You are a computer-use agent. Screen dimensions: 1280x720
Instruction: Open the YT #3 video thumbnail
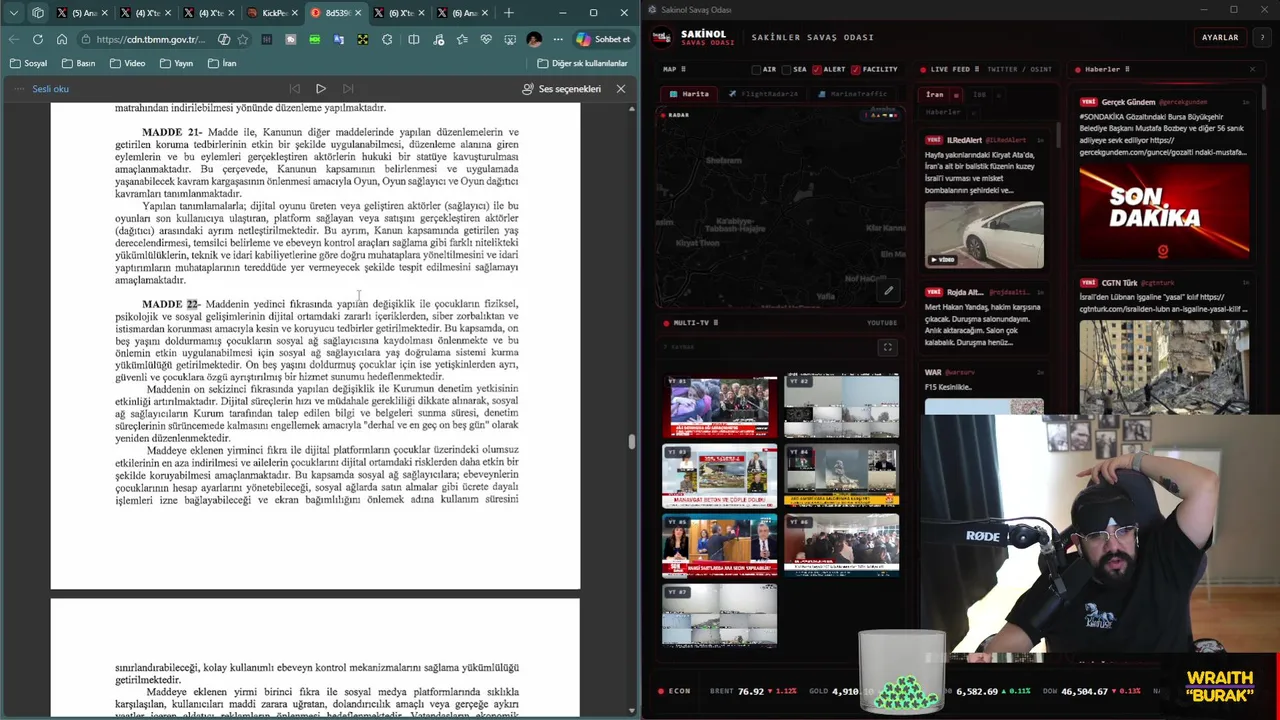click(719, 476)
